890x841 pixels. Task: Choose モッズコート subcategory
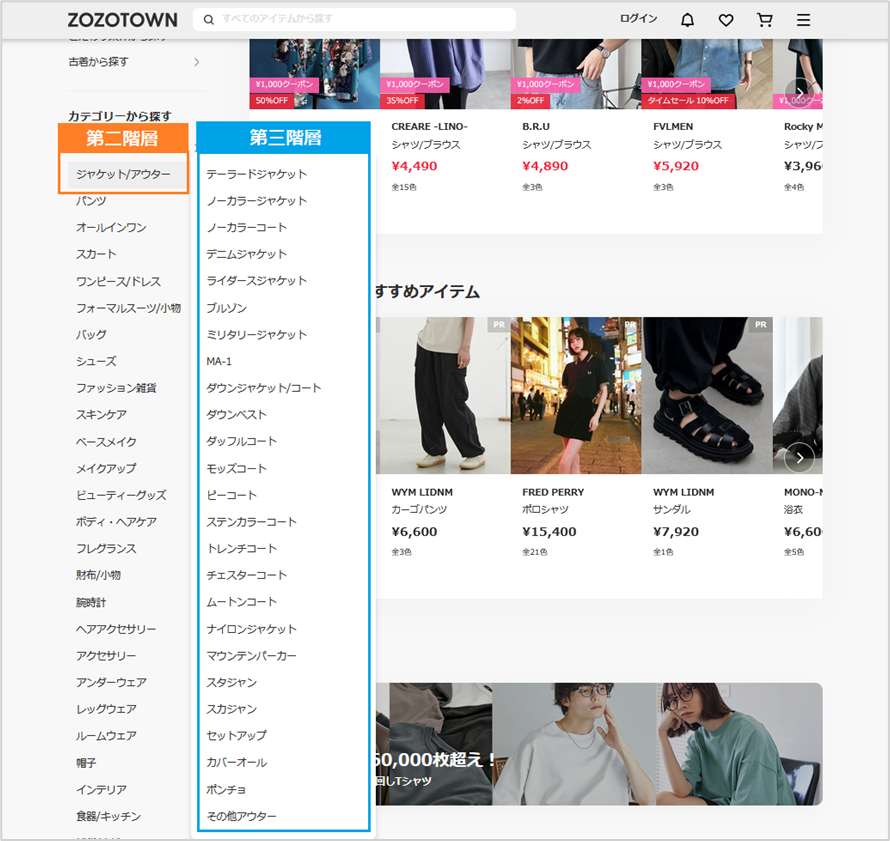point(237,469)
